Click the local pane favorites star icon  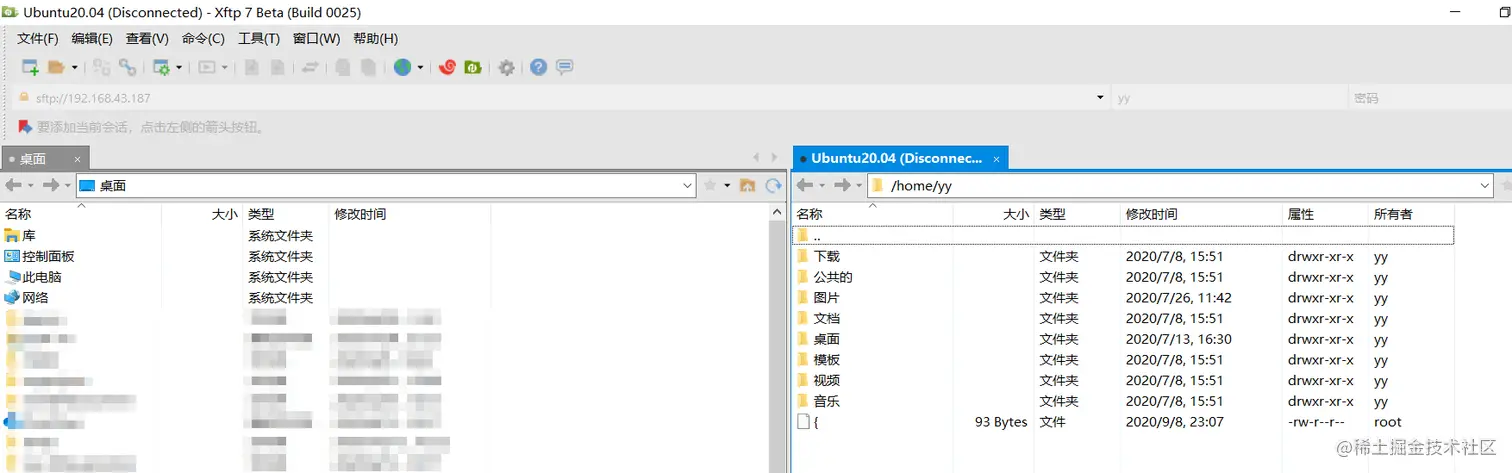pyautogui.click(x=710, y=185)
